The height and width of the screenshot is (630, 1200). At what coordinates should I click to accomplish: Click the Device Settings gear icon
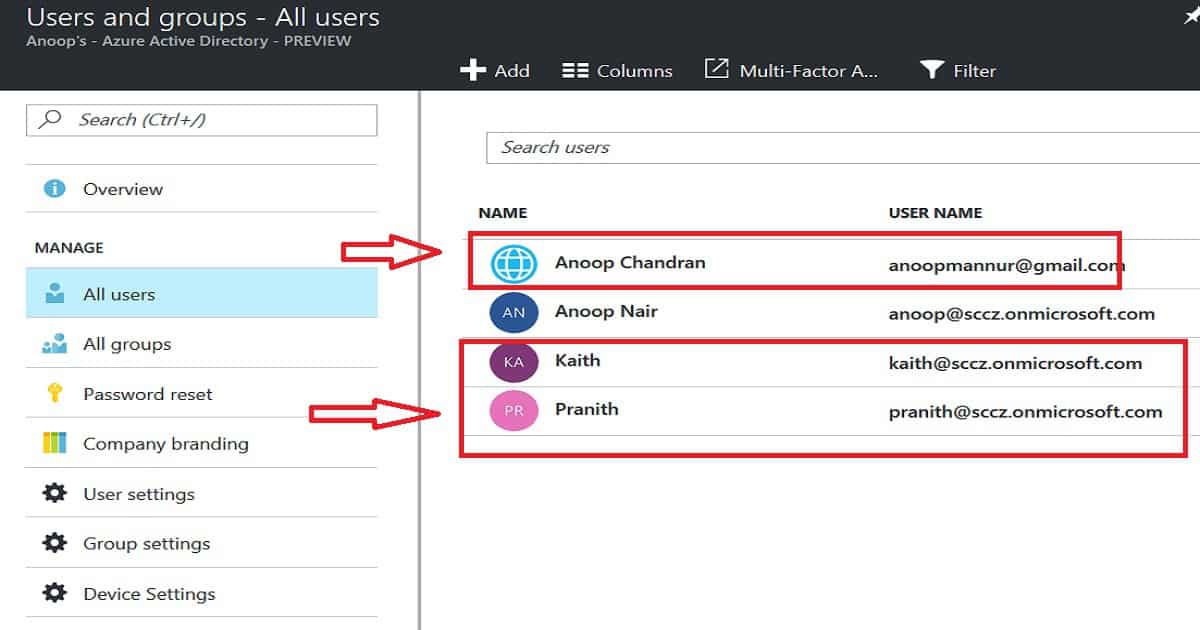pos(55,593)
